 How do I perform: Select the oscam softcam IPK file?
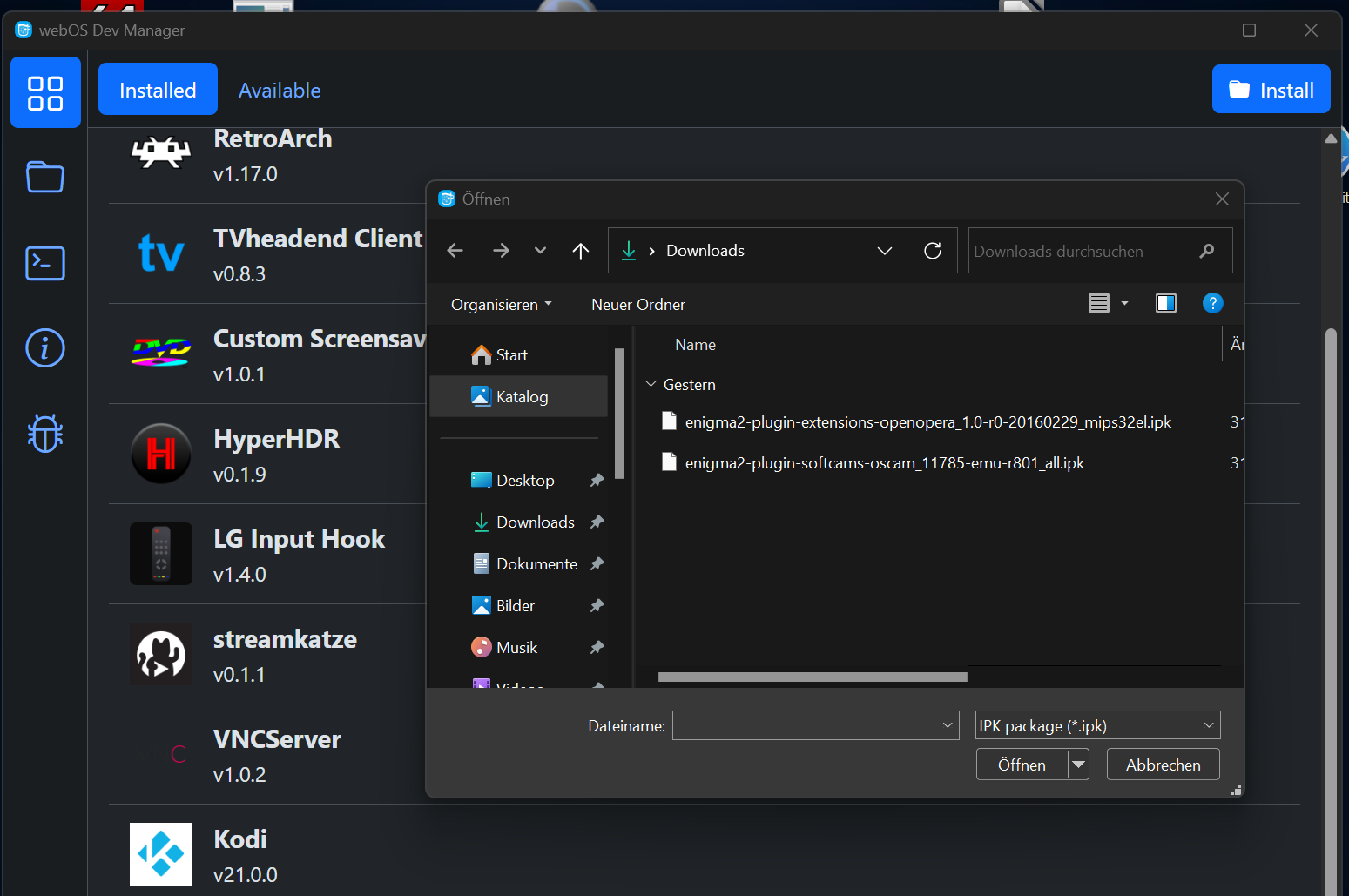coord(884,462)
